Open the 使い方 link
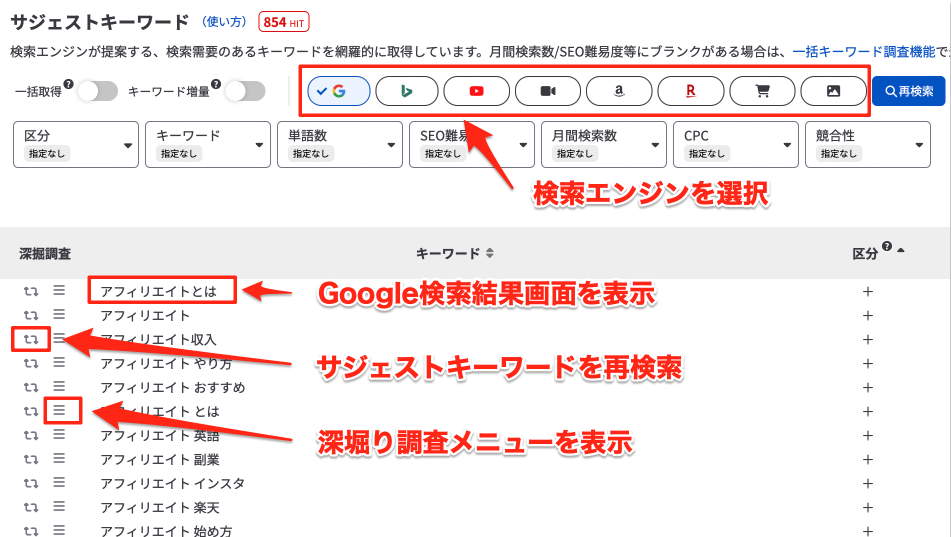 224,21
